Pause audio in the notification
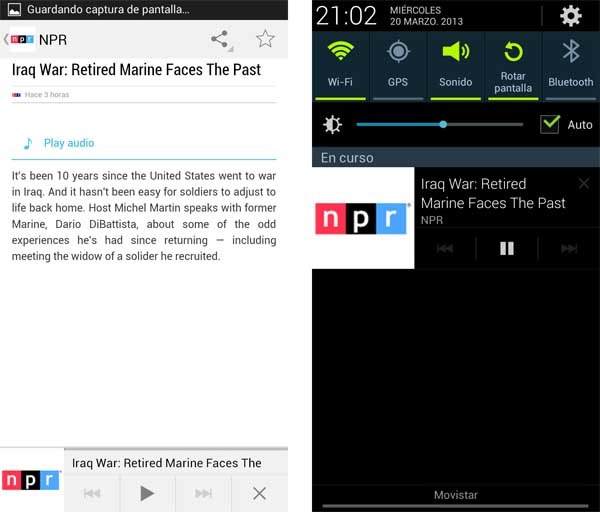The image size is (600, 512). point(507,248)
